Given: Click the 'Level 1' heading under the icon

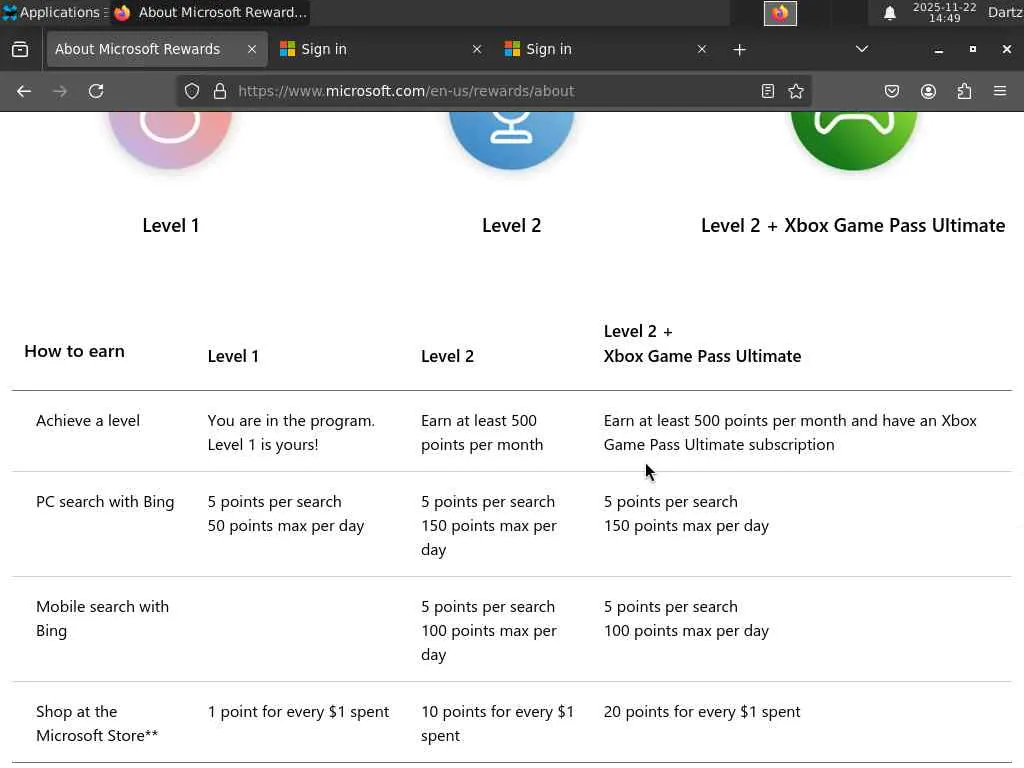Looking at the screenshot, I should coord(170,226).
